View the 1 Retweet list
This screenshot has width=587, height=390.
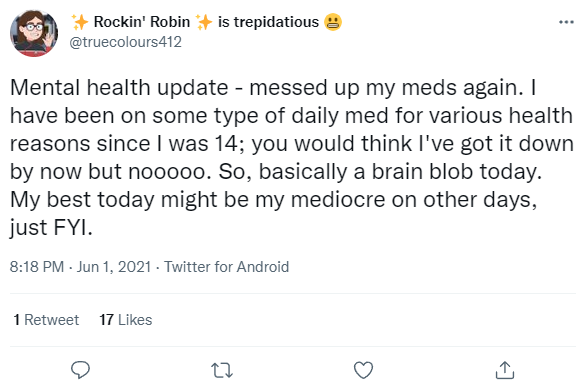tap(46, 320)
